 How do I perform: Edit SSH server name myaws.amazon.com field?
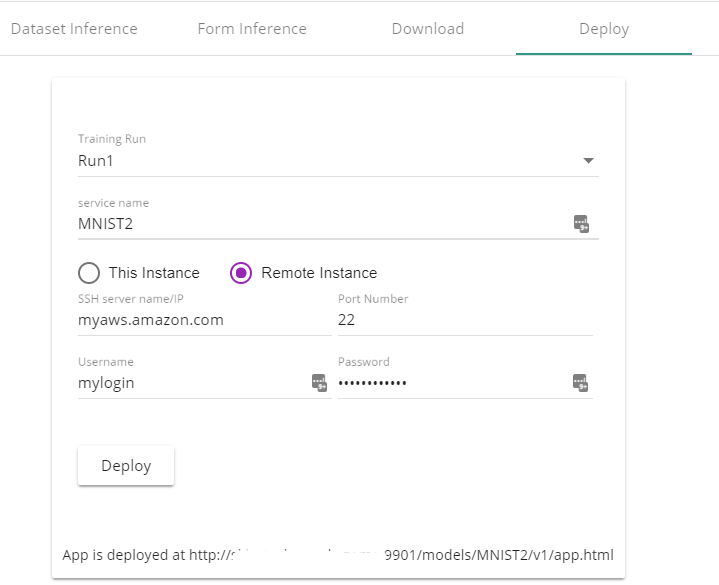coord(205,320)
